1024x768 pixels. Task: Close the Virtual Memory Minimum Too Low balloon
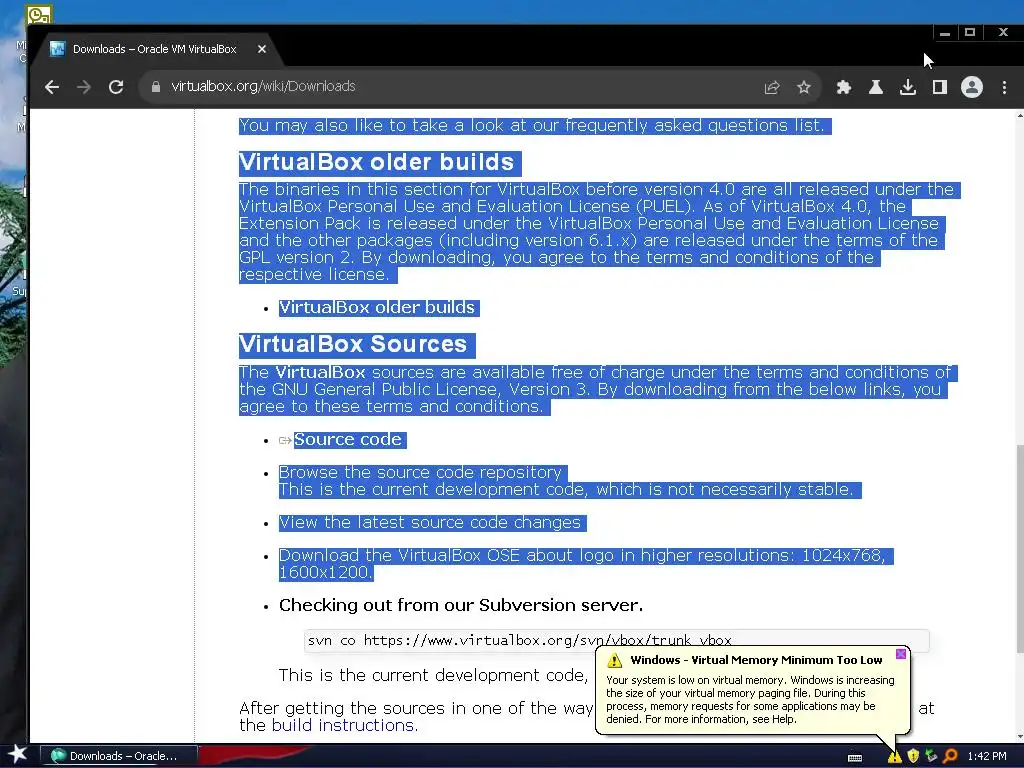pos(901,654)
